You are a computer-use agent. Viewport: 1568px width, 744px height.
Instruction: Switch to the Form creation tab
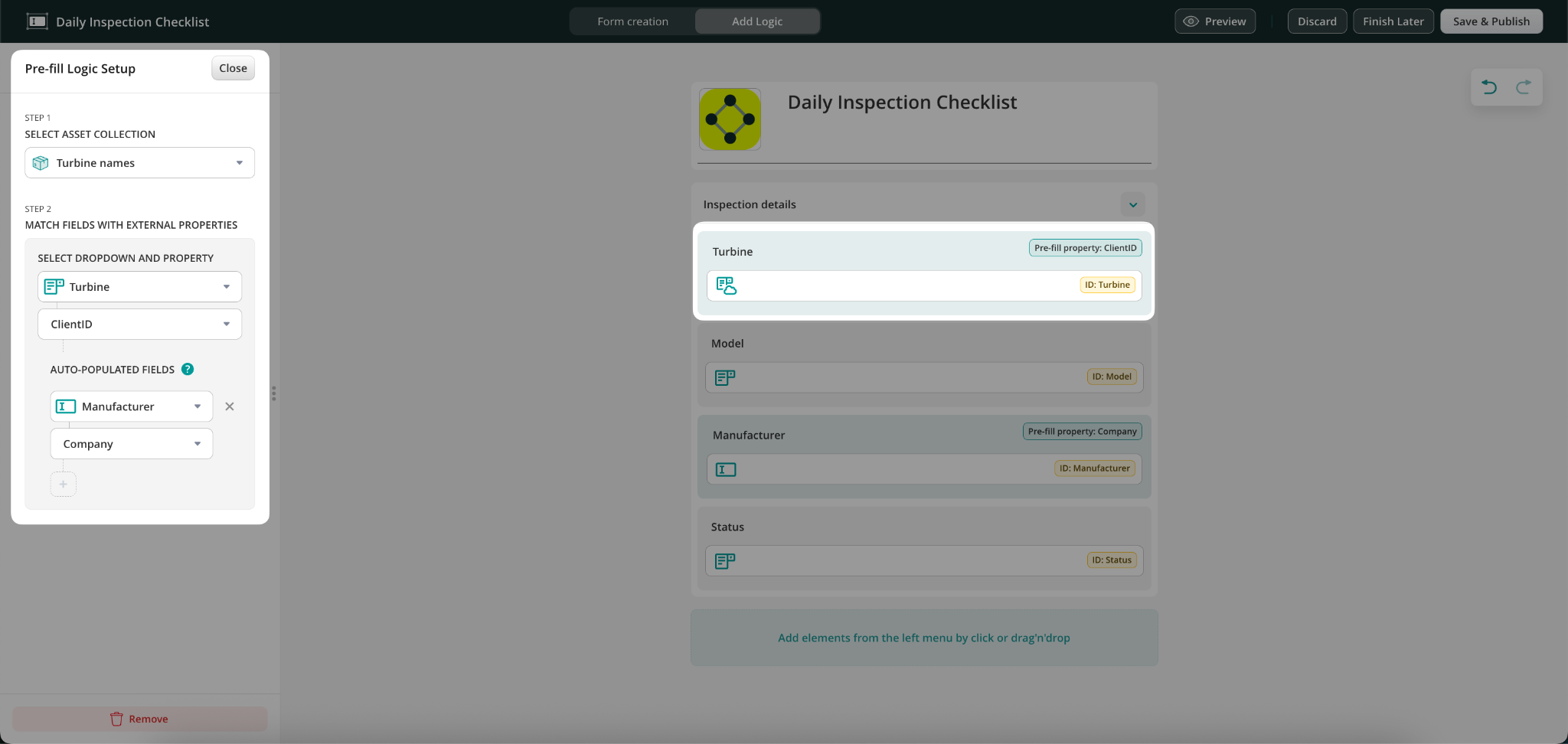click(632, 21)
